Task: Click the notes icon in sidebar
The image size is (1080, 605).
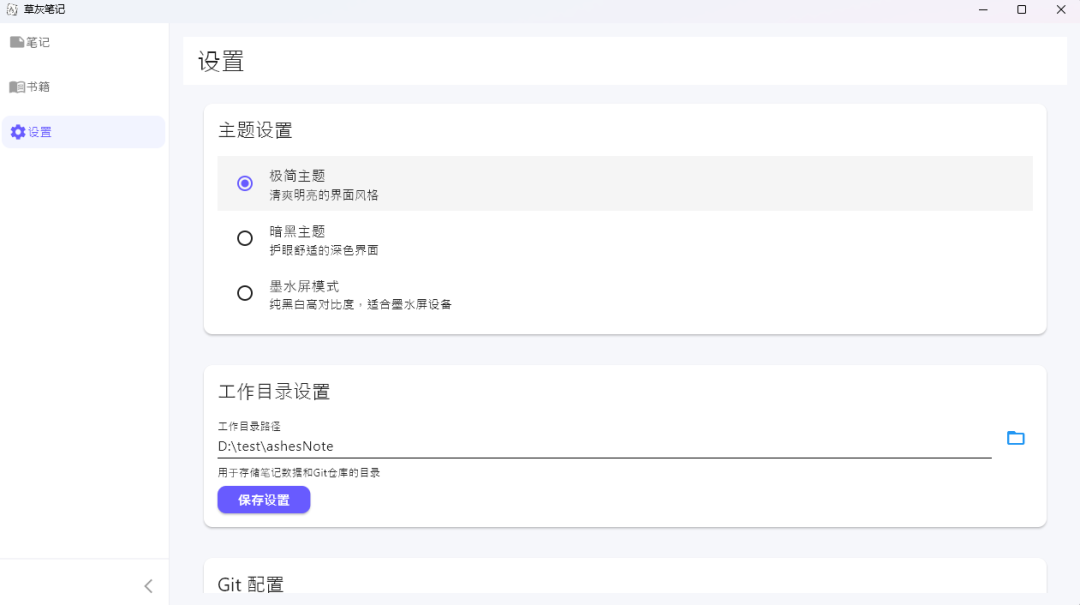Action: [x=17, y=42]
